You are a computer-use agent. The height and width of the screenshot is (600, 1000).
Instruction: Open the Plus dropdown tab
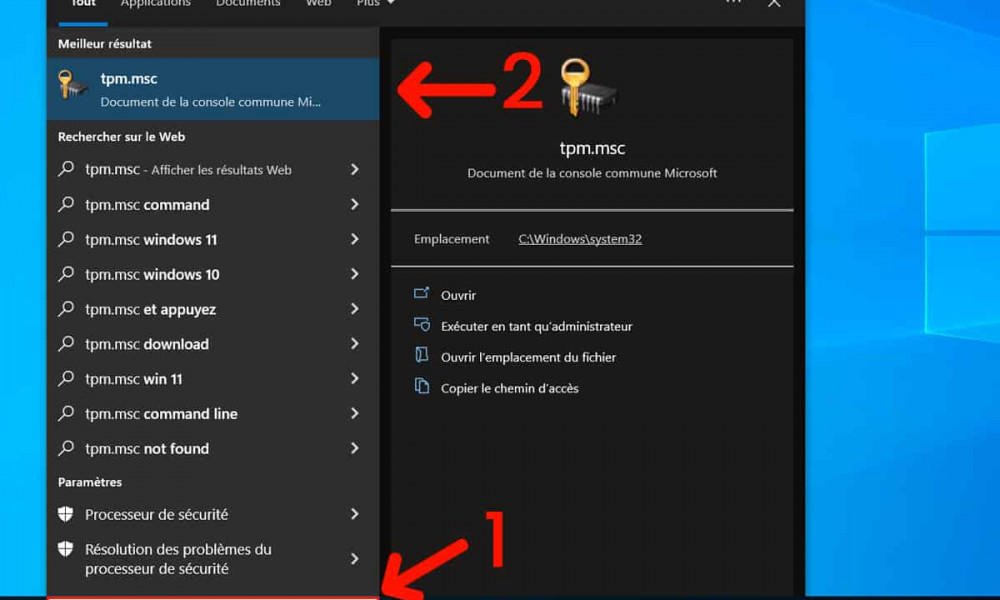pyautogui.click(x=376, y=4)
